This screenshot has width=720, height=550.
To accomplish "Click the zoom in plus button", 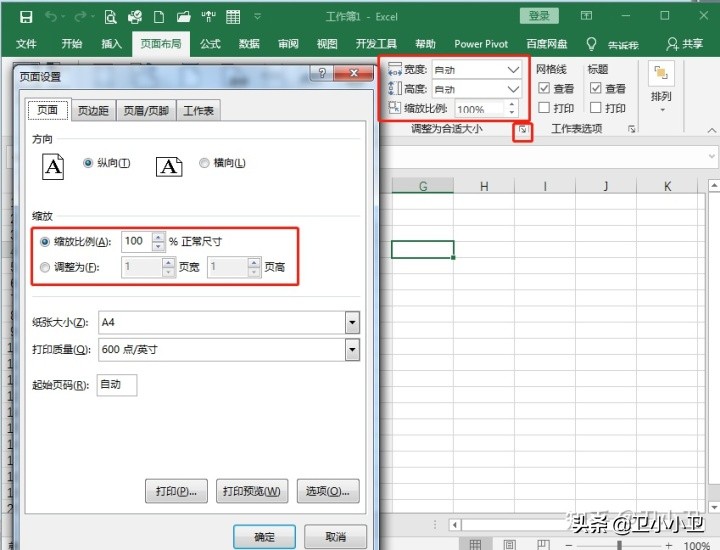I will coord(669,545).
